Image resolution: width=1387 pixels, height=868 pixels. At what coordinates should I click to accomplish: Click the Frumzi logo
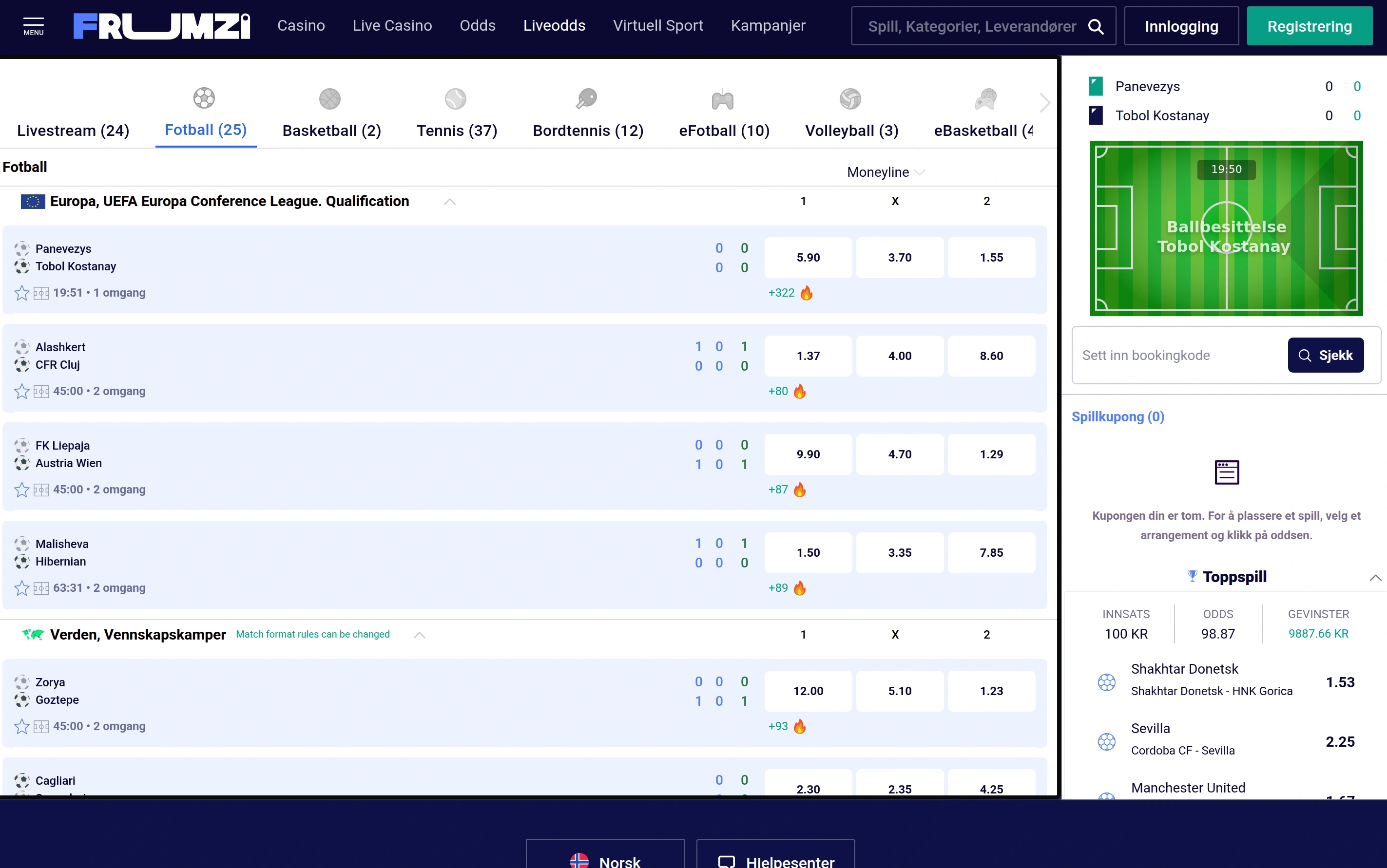coord(162,26)
